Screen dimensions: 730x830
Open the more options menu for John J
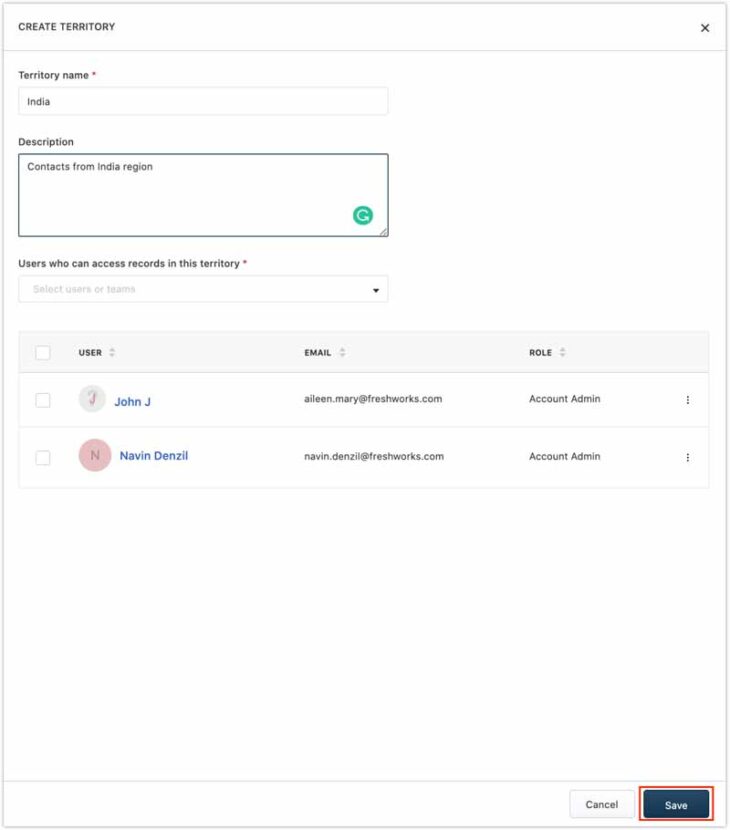(687, 400)
